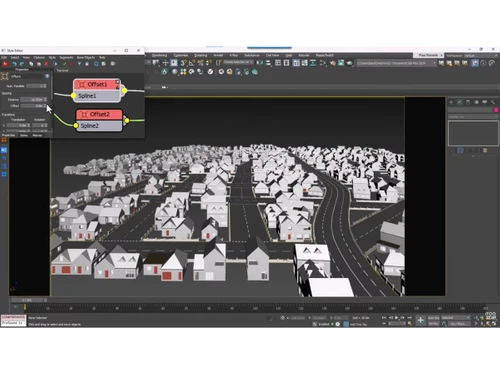
Task: Click the time slider handle above the timeline
Action: click(x=27, y=300)
